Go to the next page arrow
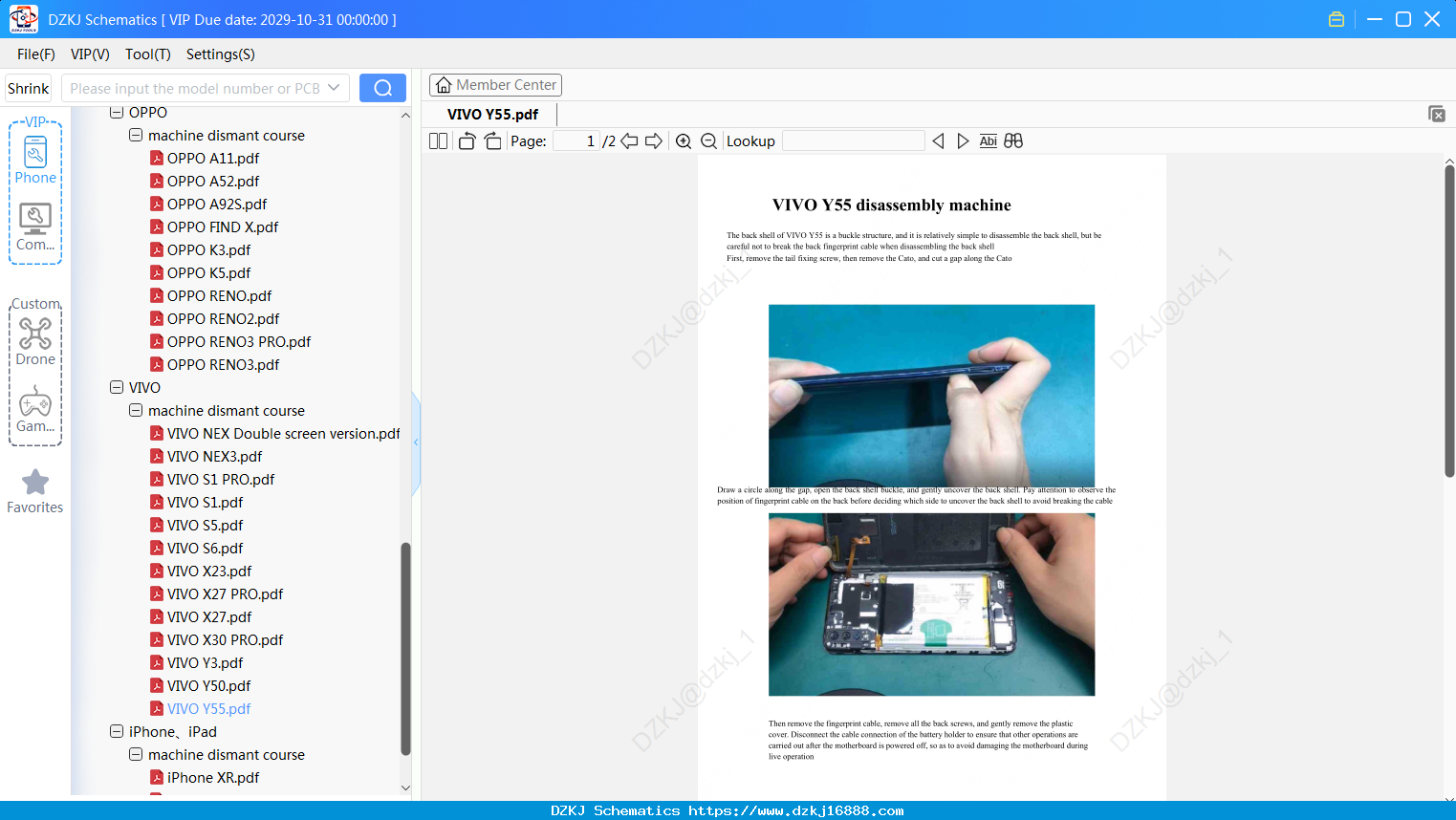This screenshot has height=820, width=1456. click(654, 141)
